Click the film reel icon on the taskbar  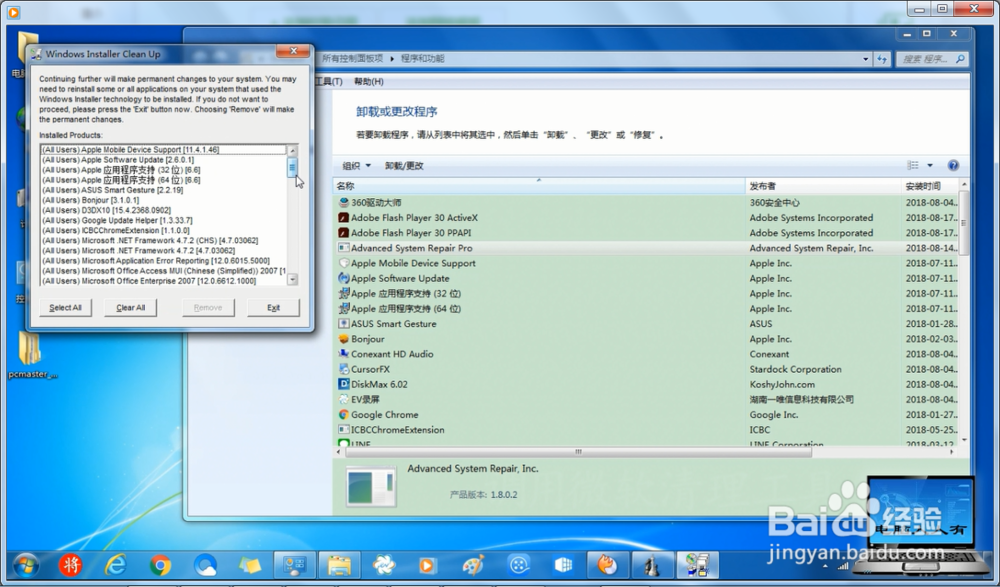(x=518, y=565)
